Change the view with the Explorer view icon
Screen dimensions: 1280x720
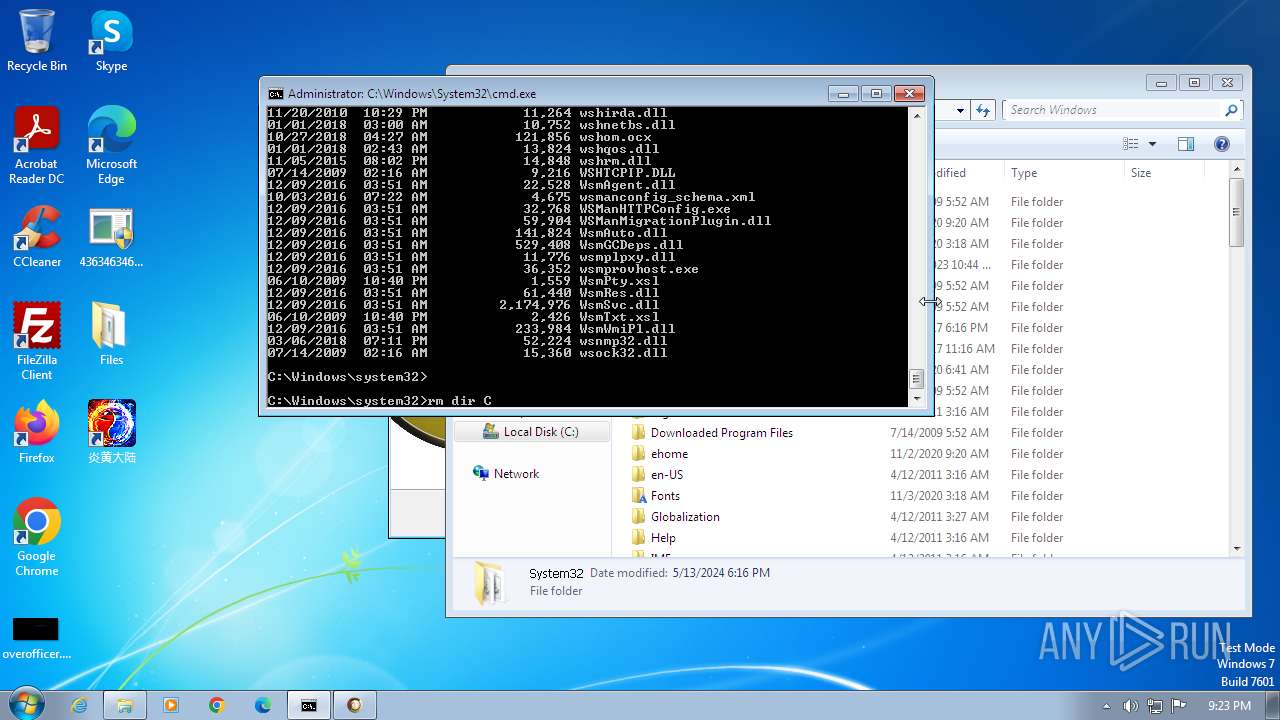[x=1131, y=144]
